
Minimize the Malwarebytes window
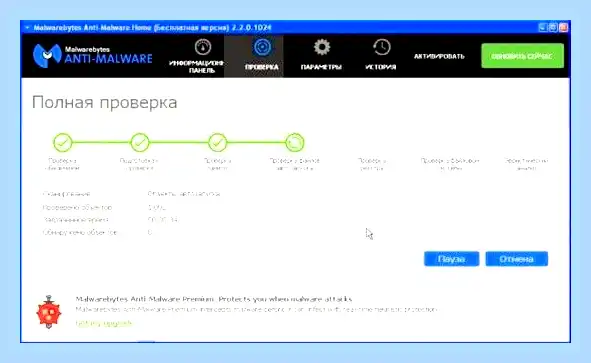(x=543, y=27)
